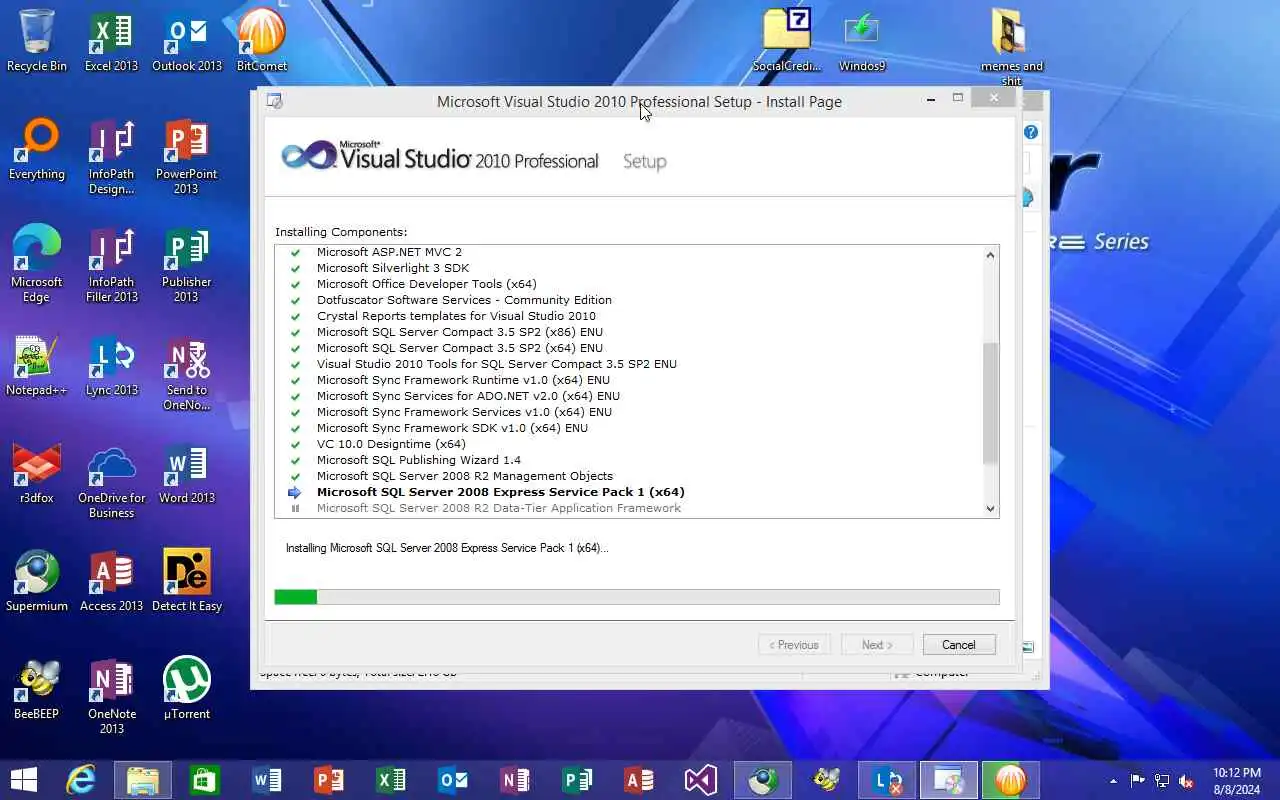Open Outlook 2013 desktop shortcut
This screenshot has width=1280, height=800.
coord(186,40)
